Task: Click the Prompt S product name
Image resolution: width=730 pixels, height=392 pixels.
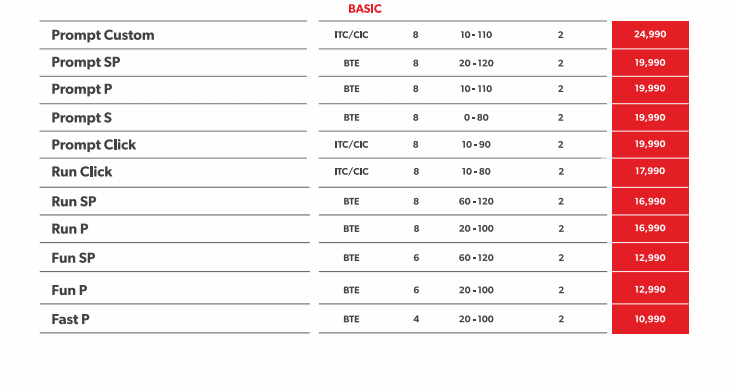Action: pos(81,118)
